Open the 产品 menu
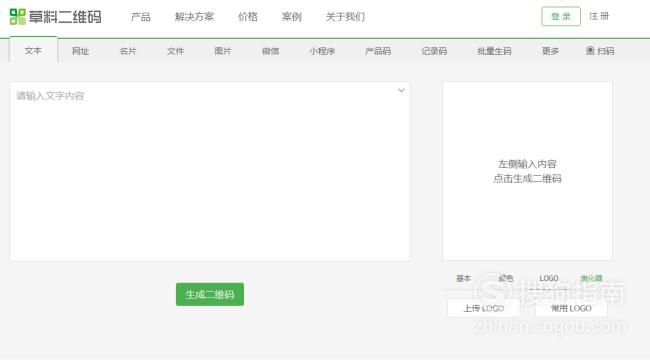Image resolution: width=650 pixels, height=360 pixels. pyautogui.click(x=141, y=17)
